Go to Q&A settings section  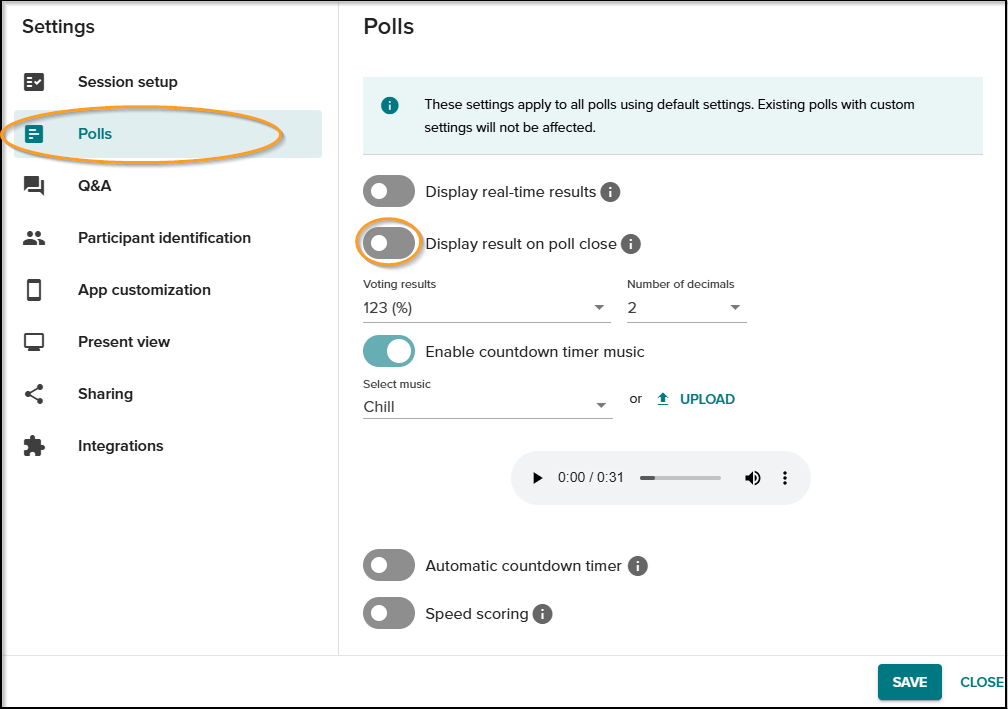coord(94,186)
